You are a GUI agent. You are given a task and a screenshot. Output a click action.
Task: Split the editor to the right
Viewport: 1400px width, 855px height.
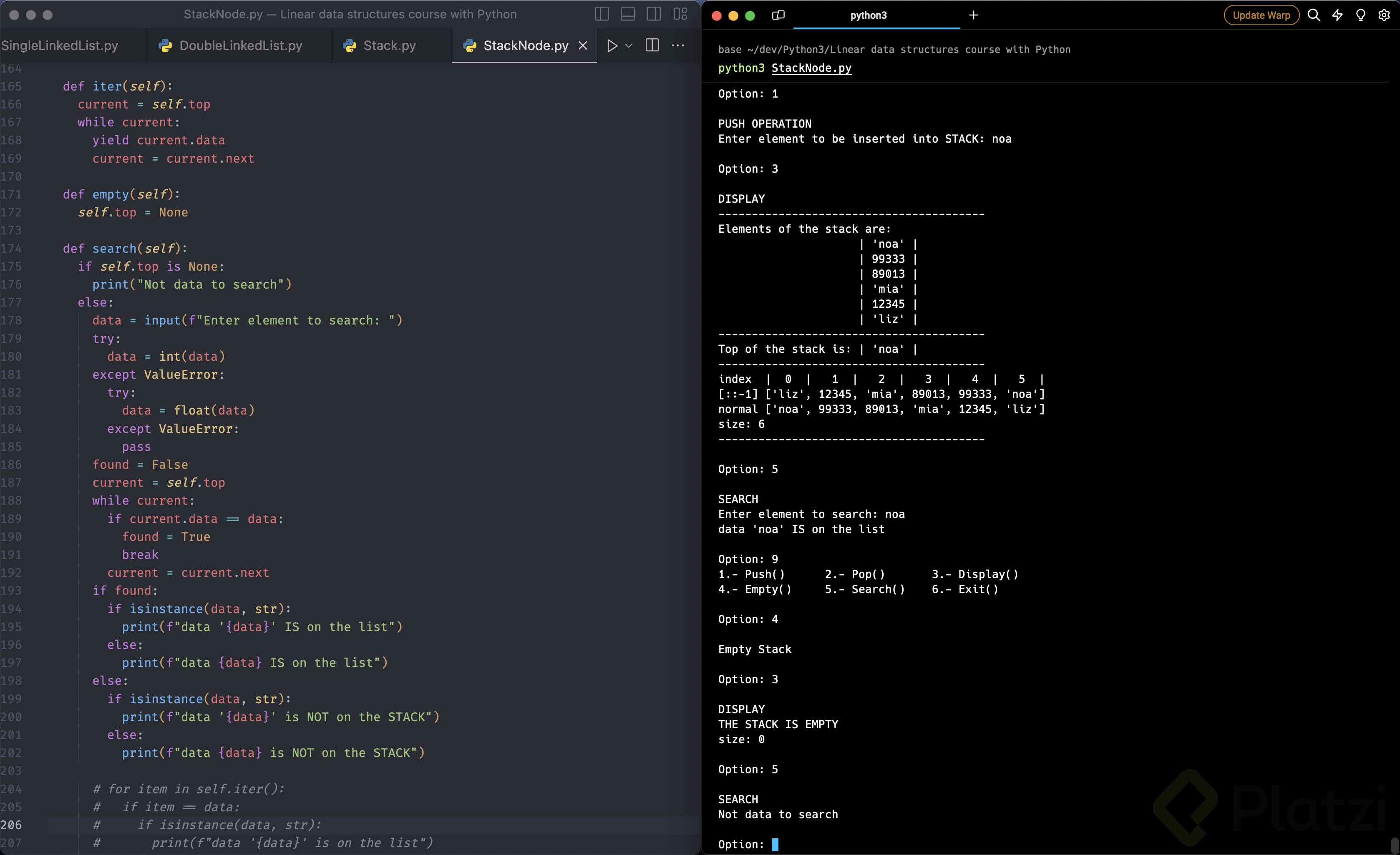(x=652, y=45)
